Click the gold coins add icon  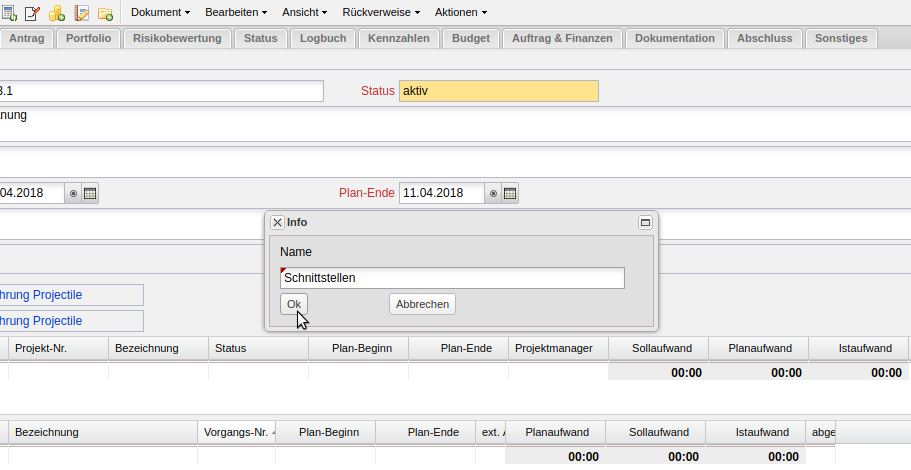[57, 13]
